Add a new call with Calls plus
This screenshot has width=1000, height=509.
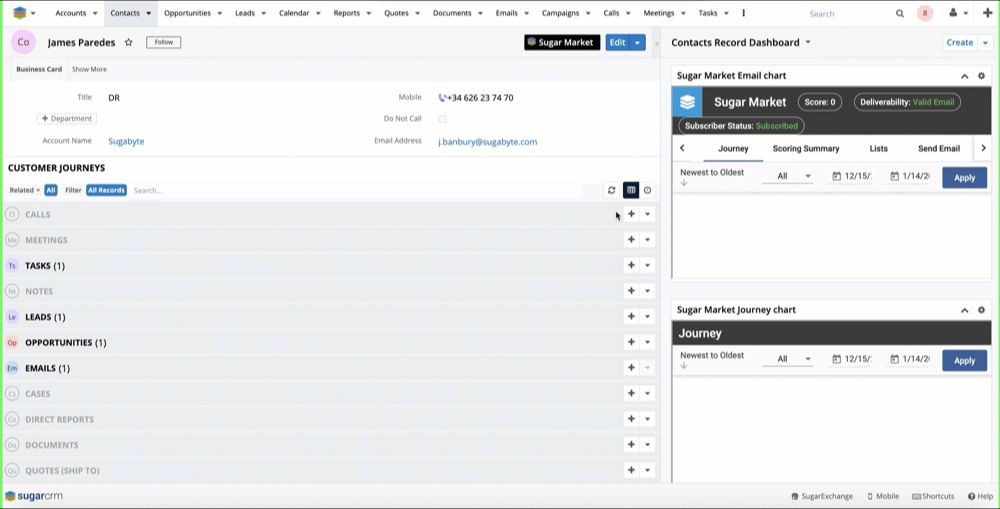click(x=631, y=214)
